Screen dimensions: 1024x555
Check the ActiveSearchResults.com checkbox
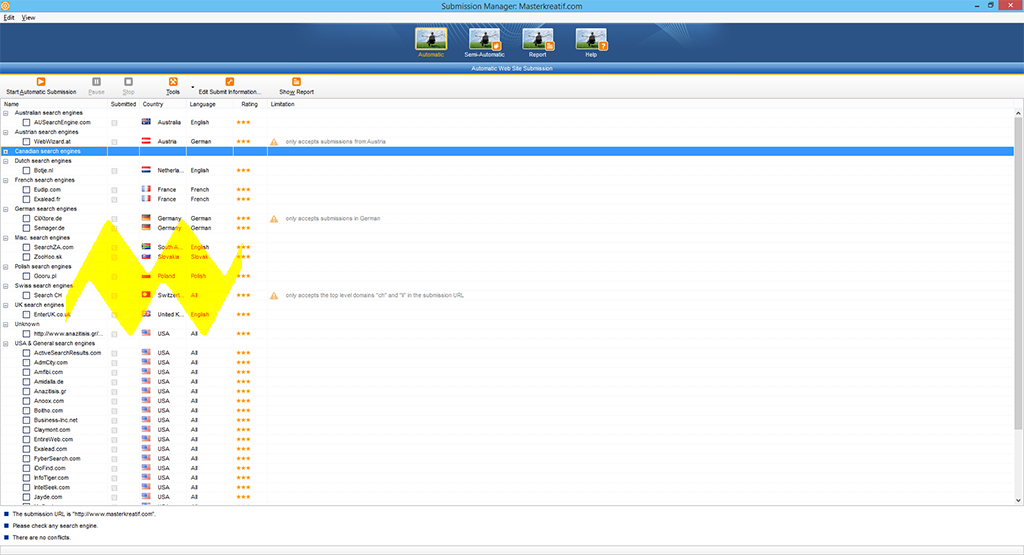coord(26,353)
